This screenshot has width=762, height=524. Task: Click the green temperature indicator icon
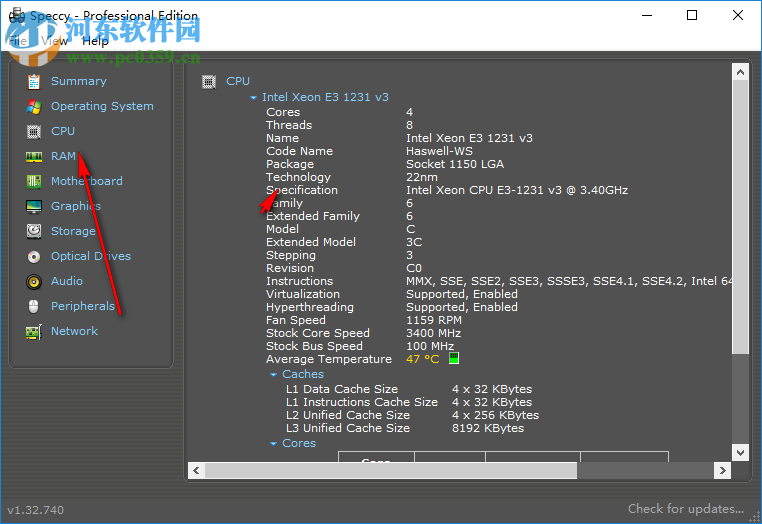(453, 358)
